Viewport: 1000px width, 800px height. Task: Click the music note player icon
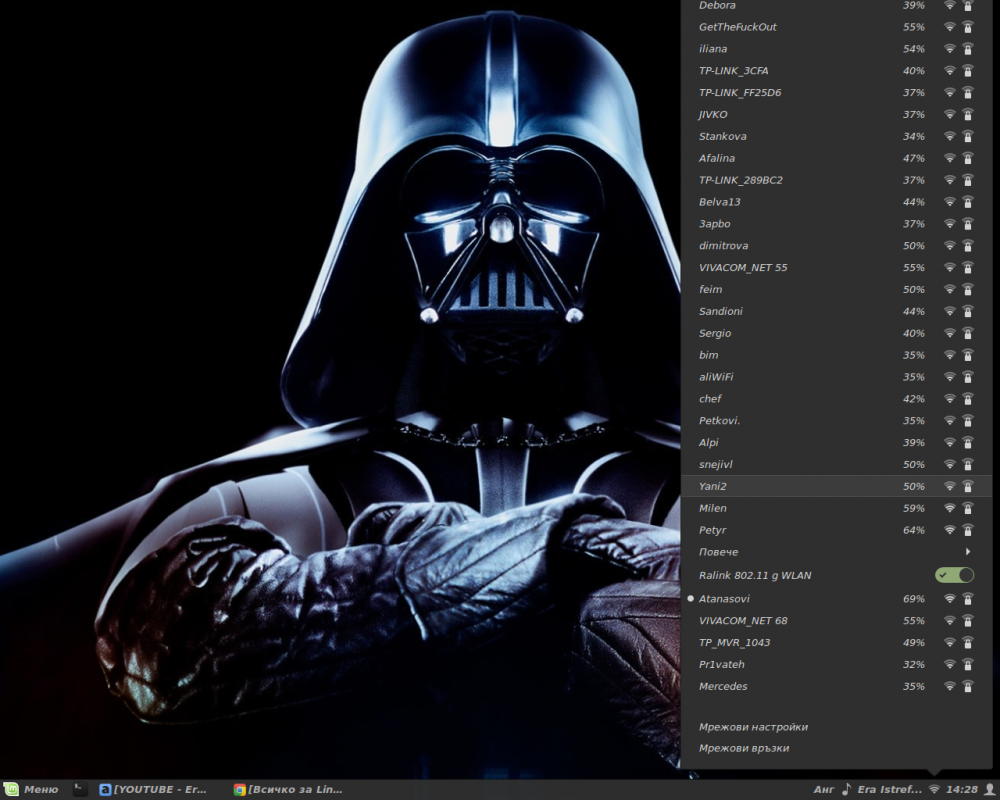click(846, 789)
